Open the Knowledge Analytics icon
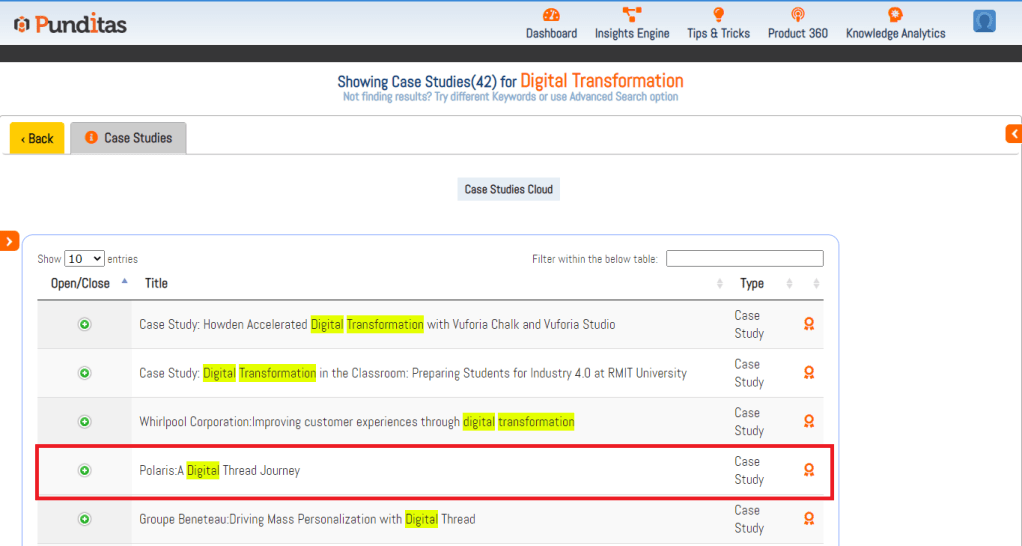This screenshot has height=546, width=1022. pyautogui.click(x=895, y=15)
